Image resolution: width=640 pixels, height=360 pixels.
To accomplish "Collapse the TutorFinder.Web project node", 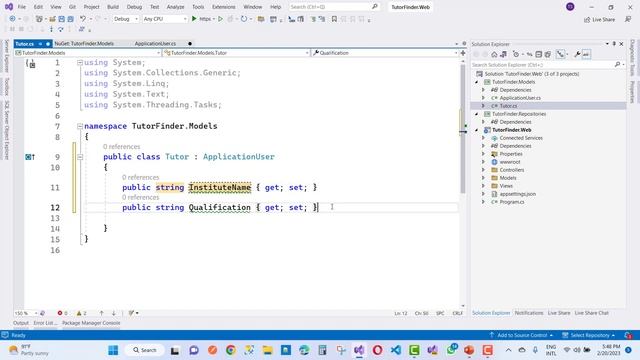I will (476, 130).
